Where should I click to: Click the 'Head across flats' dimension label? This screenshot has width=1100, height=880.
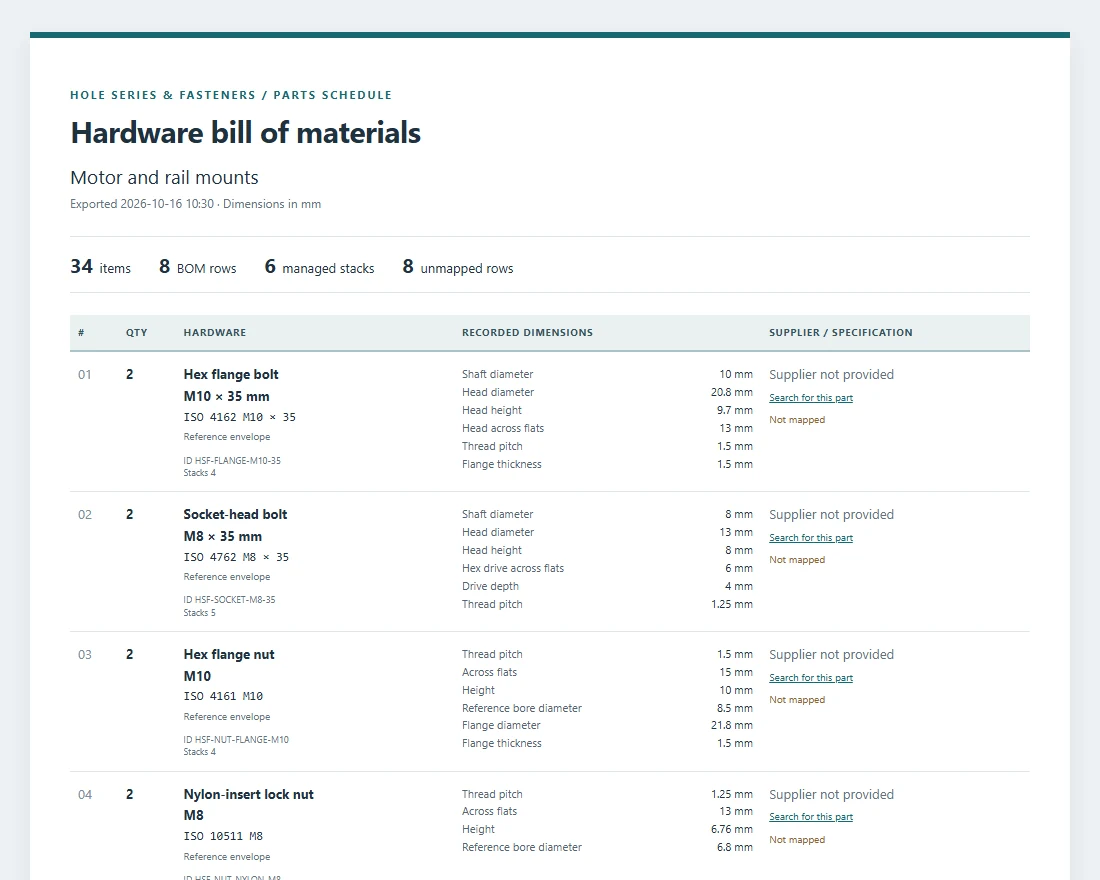tap(502, 428)
